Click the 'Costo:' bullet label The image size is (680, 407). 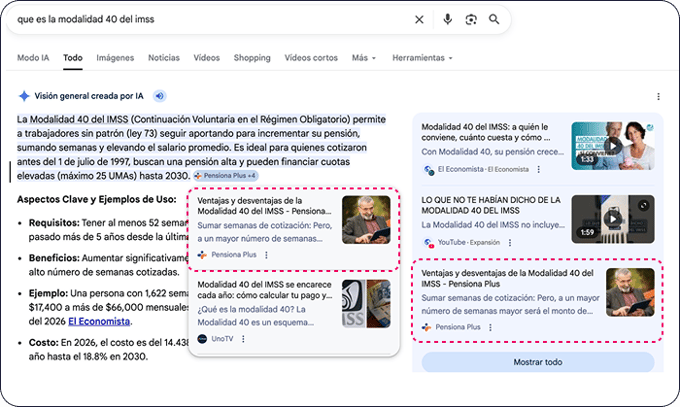pos(43,343)
